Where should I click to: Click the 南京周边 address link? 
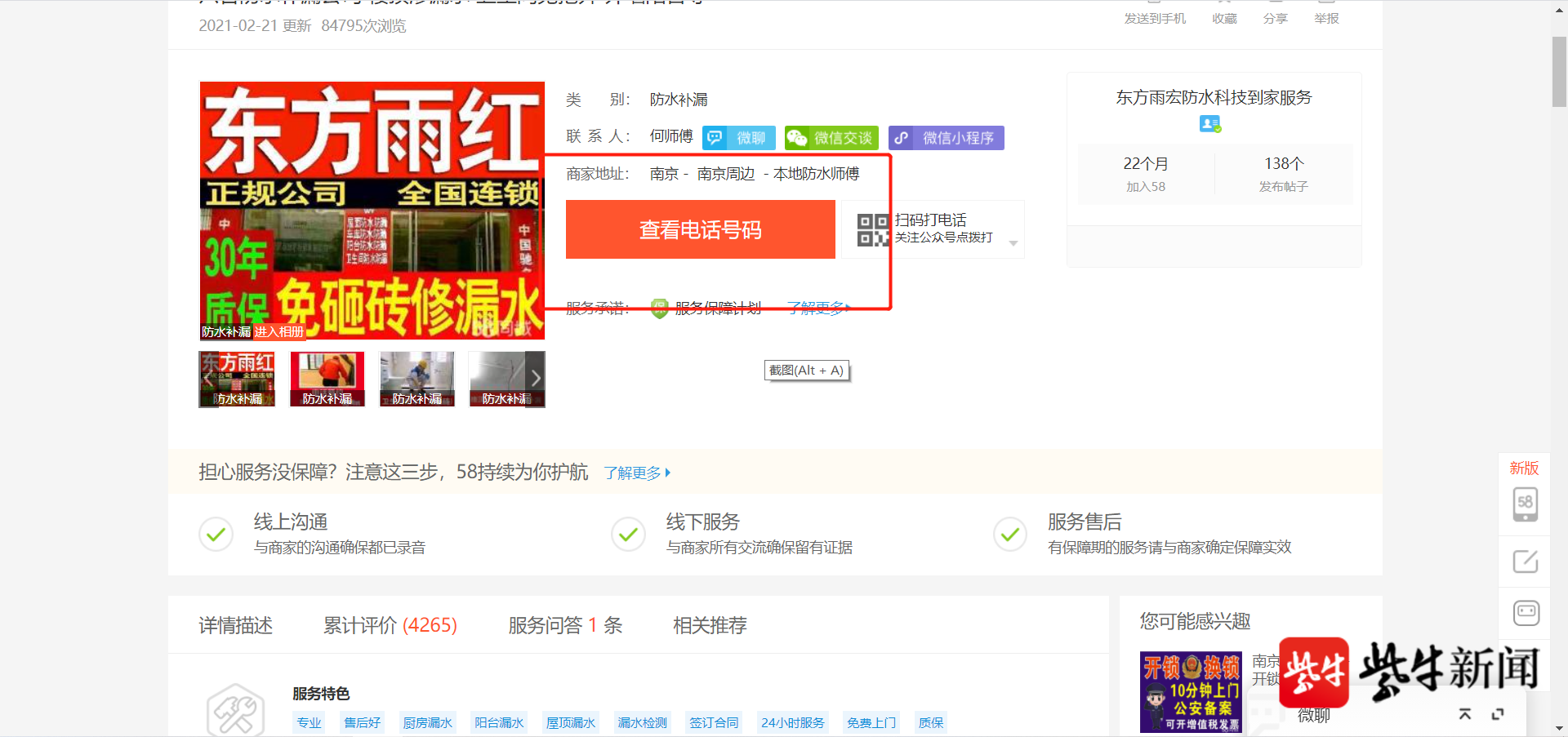click(x=726, y=174)
